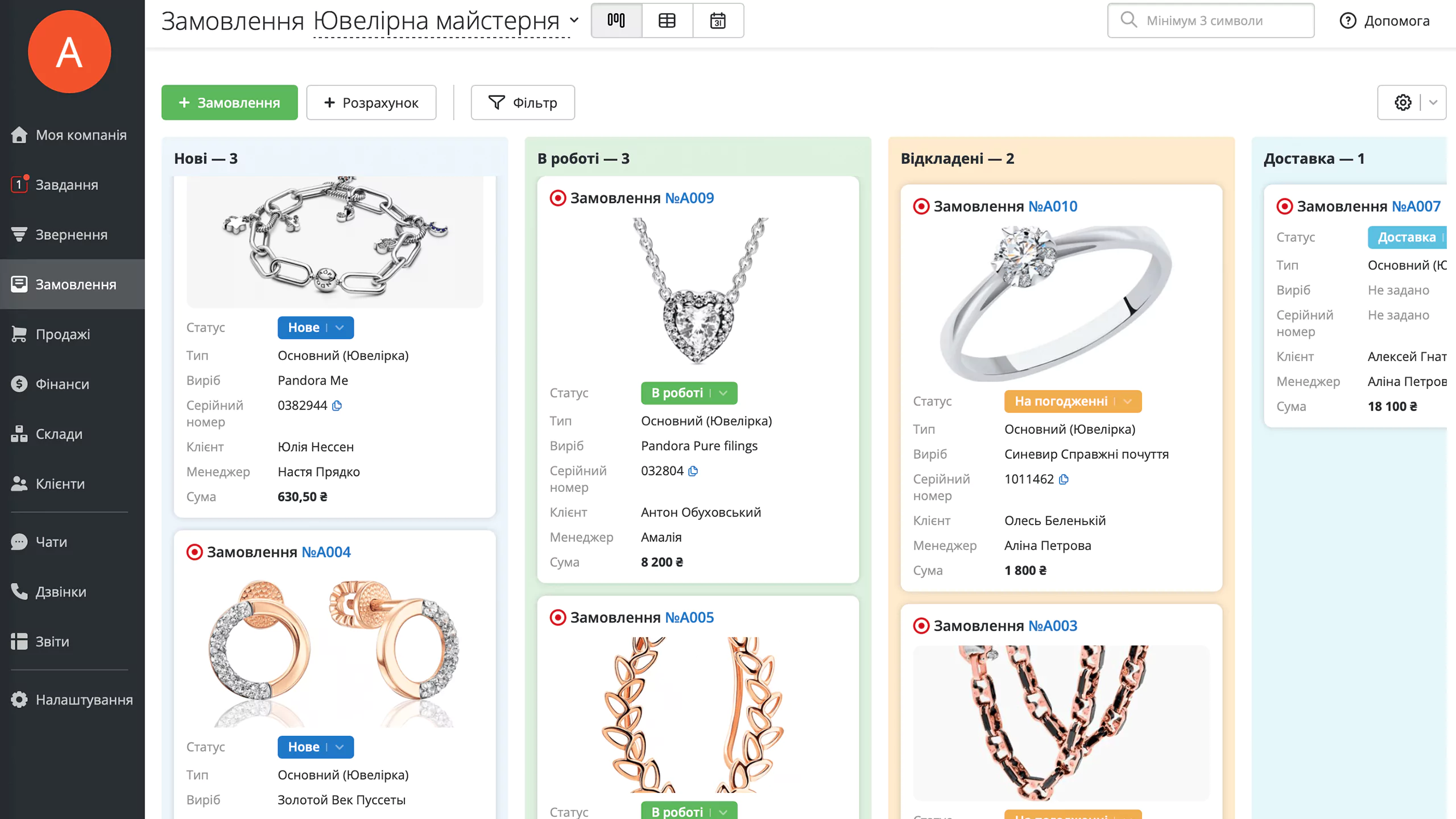The image size is (1456, 819).
Task: Open order link №A010
Action: pos(1053,206)
